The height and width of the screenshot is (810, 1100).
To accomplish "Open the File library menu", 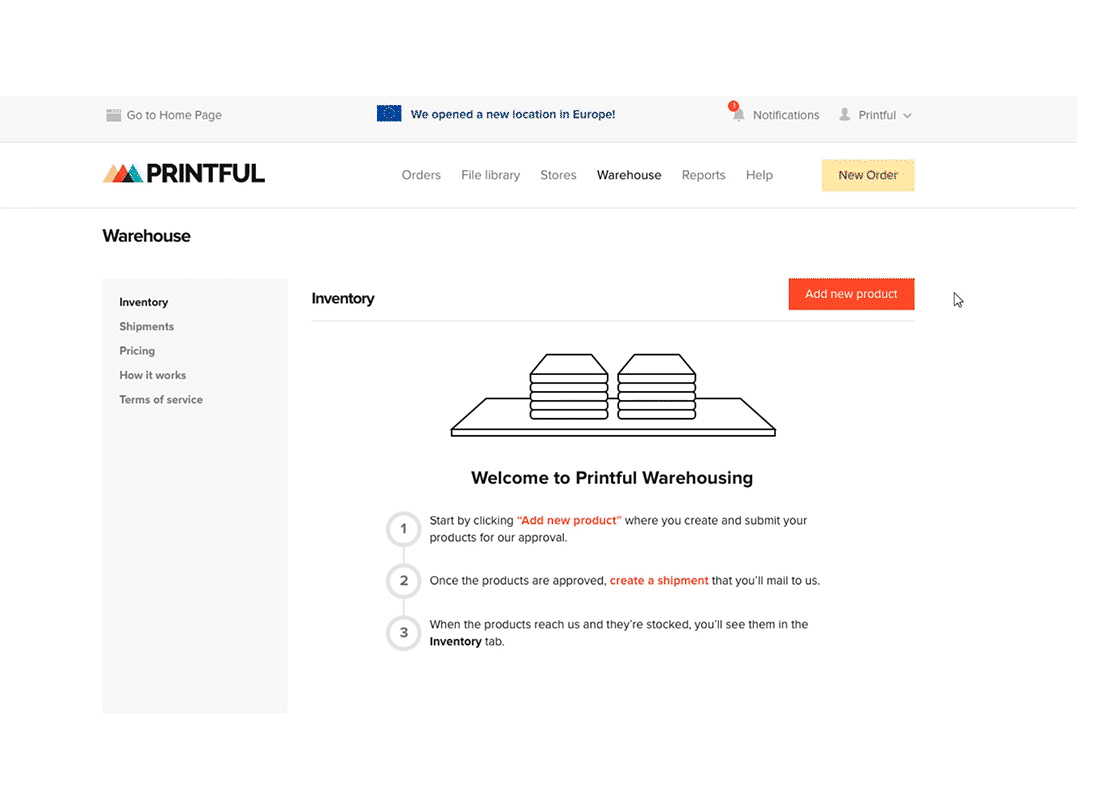I will [x=490, y=175].
